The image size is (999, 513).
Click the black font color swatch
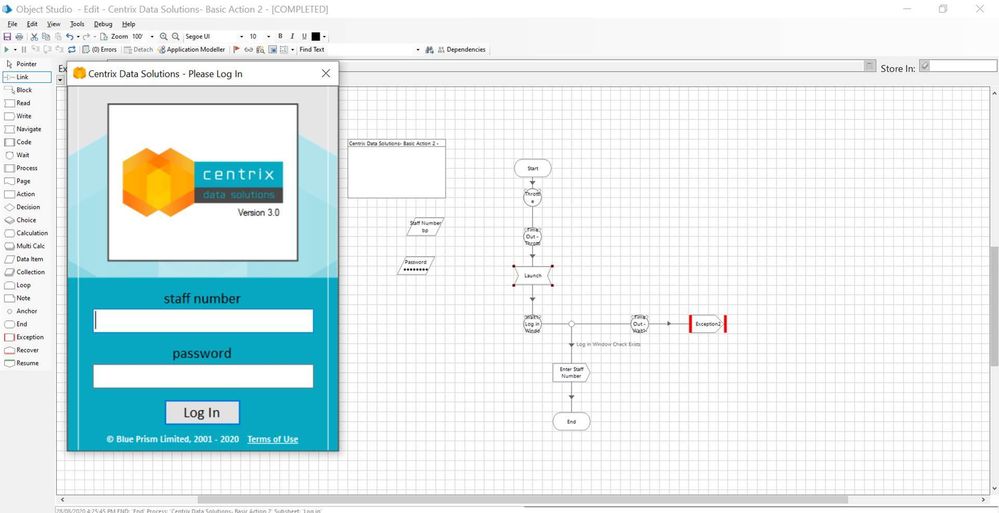(316, 36)
